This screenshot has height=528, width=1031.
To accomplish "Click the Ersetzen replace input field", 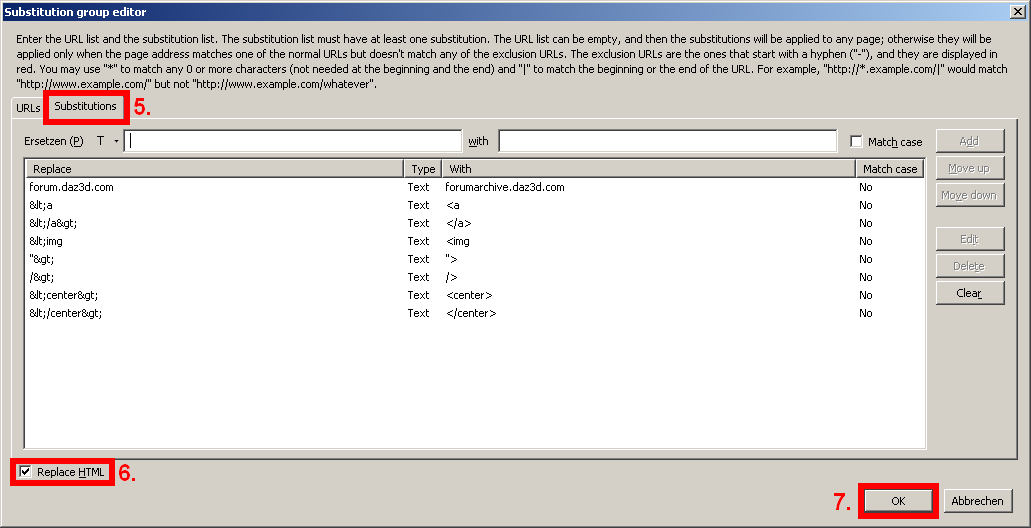I will click(x=294, y=142).
